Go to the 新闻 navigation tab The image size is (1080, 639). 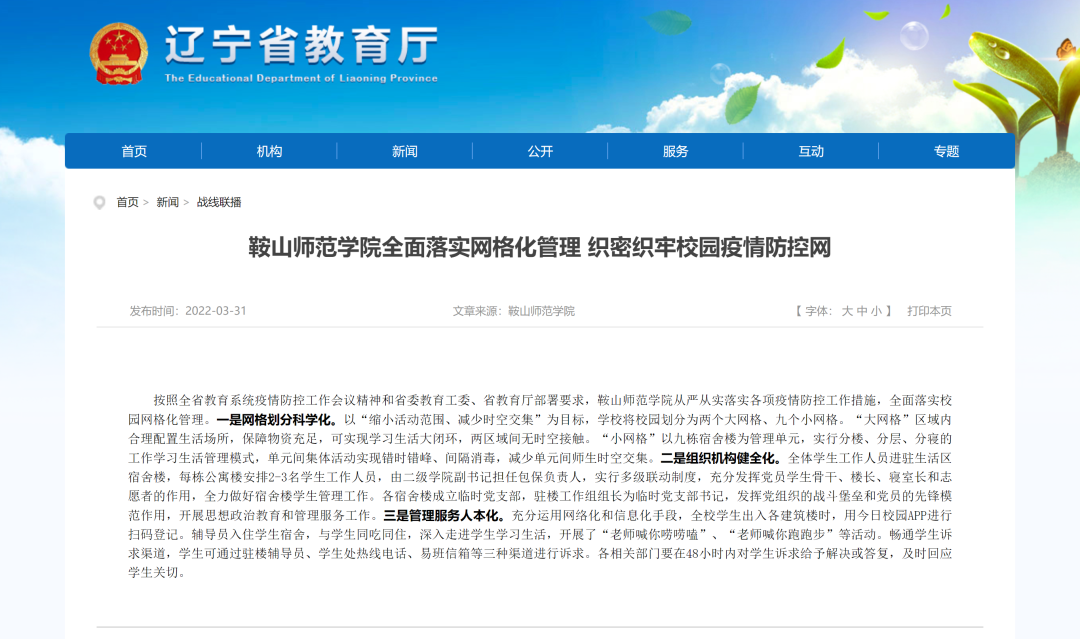point(405,151)
